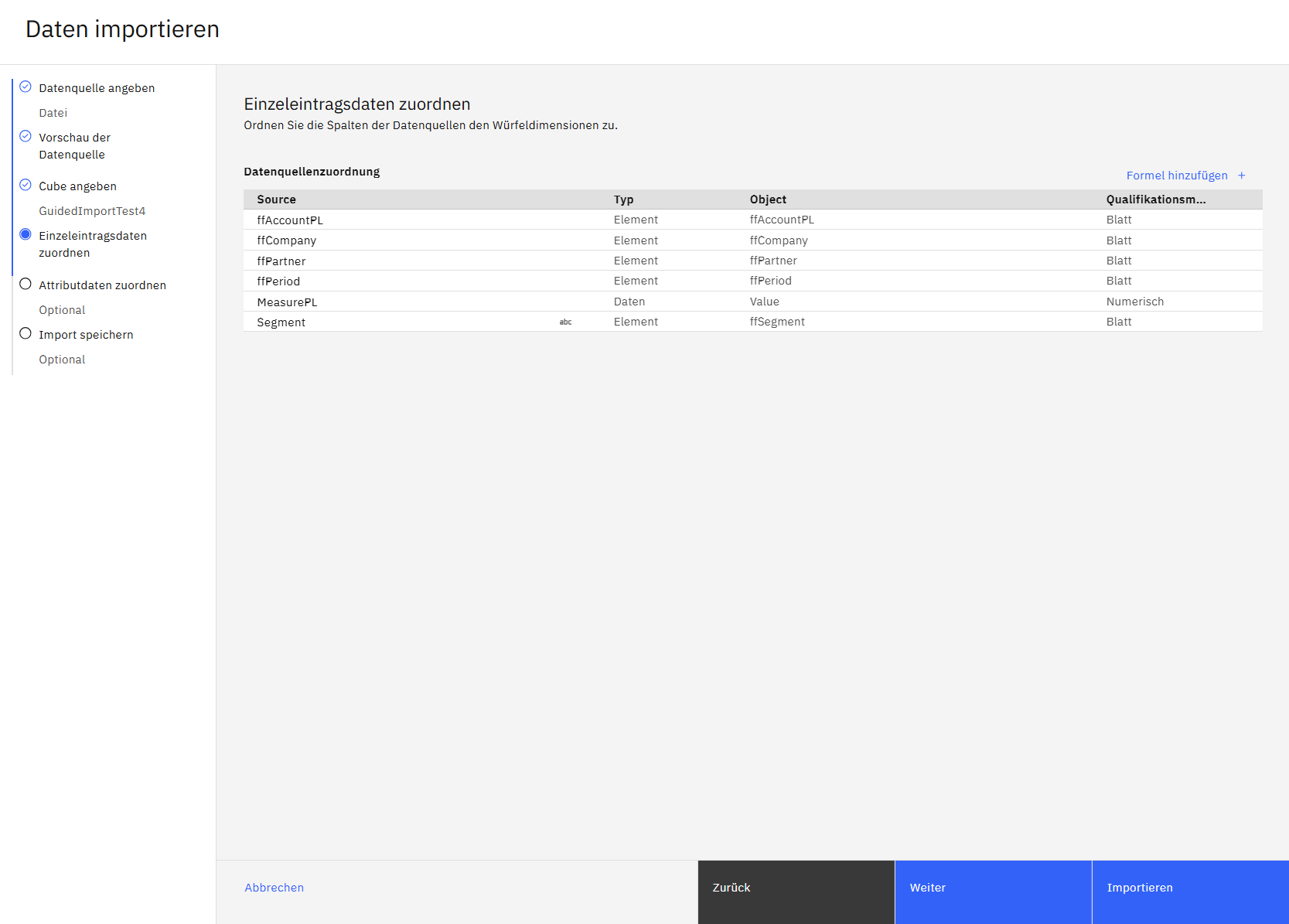Click the checkmark icon beside Cube angeben

[26, 185]
